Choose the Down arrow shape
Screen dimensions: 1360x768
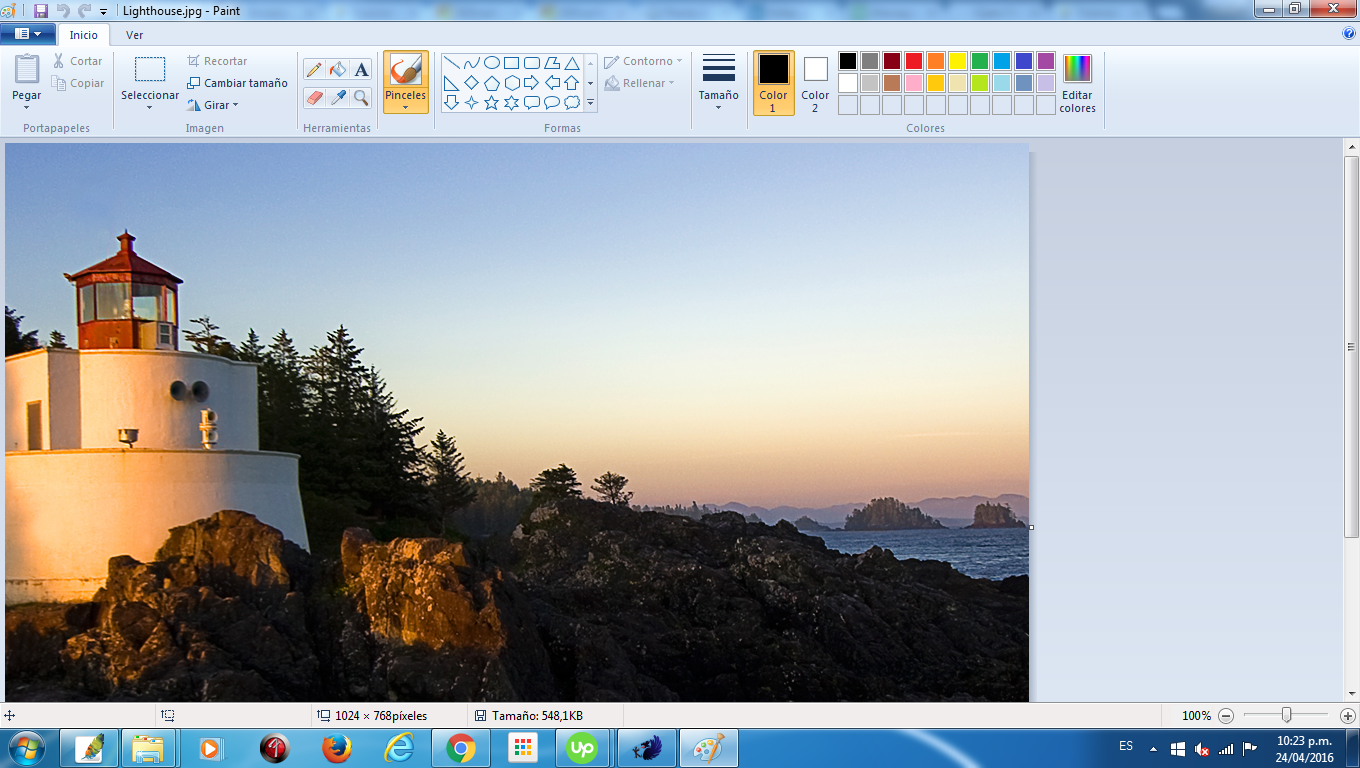pos(452,102)
